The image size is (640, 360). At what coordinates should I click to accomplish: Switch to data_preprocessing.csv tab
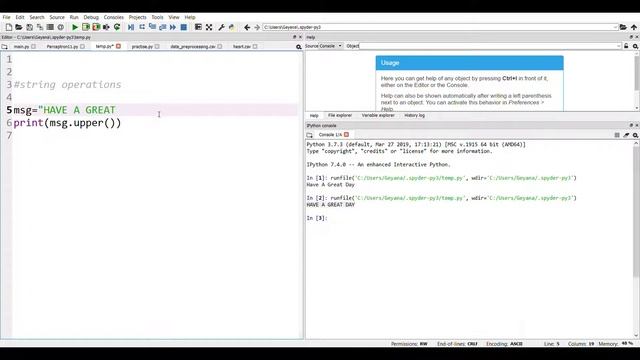(x=193, y=47)
